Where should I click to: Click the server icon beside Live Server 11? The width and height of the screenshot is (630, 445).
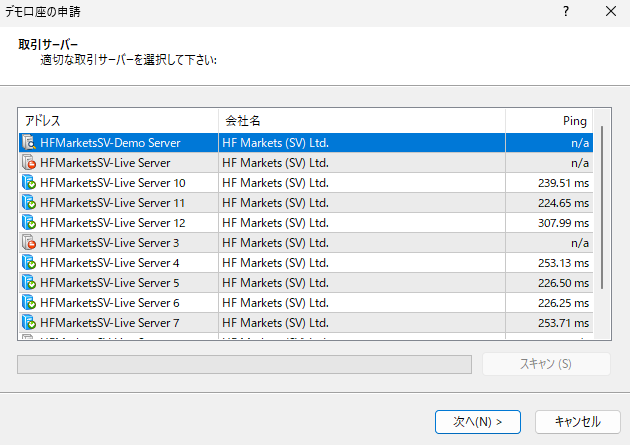point(29,203)
